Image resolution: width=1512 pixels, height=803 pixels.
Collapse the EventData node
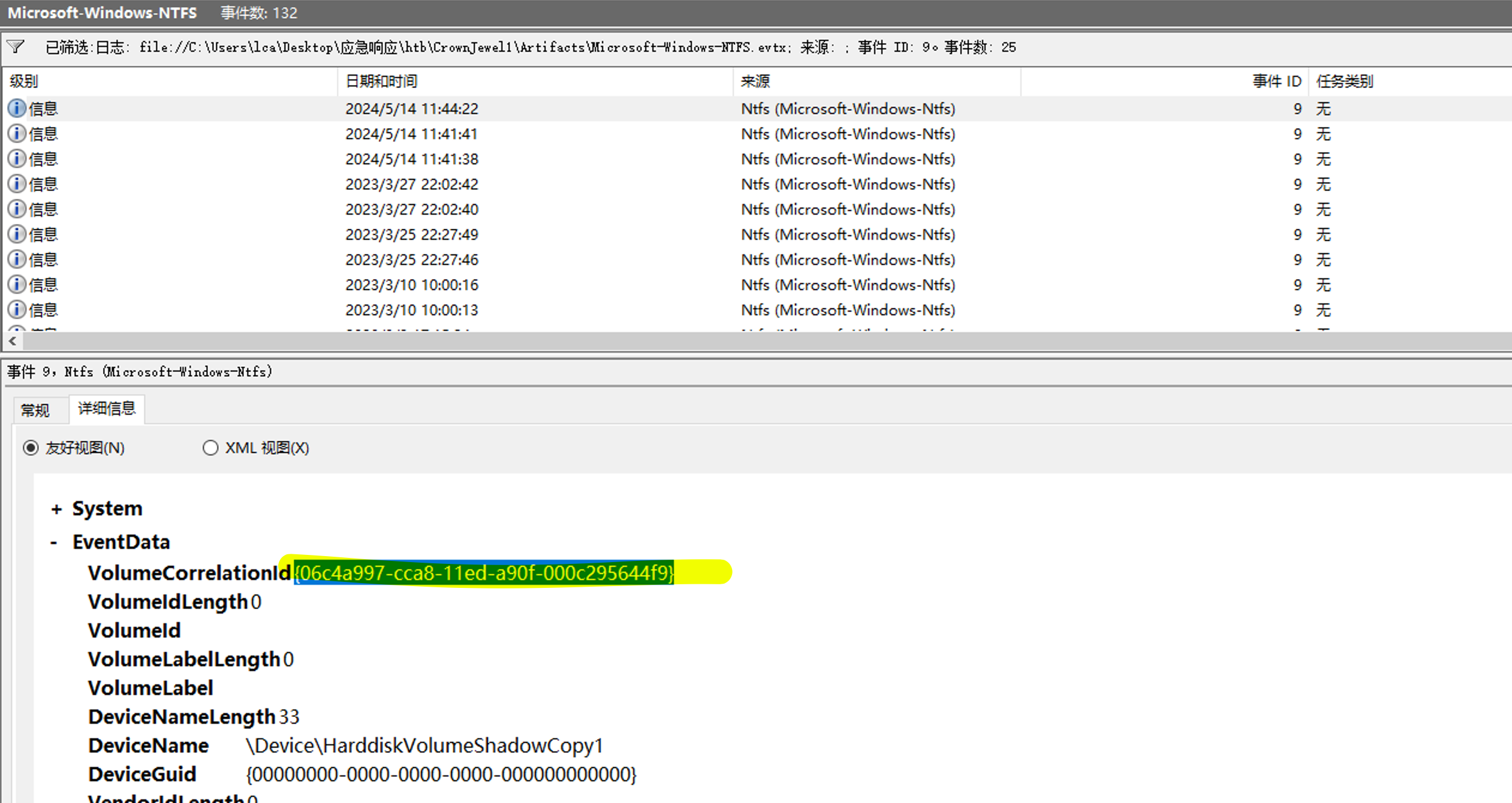point(54,542)
